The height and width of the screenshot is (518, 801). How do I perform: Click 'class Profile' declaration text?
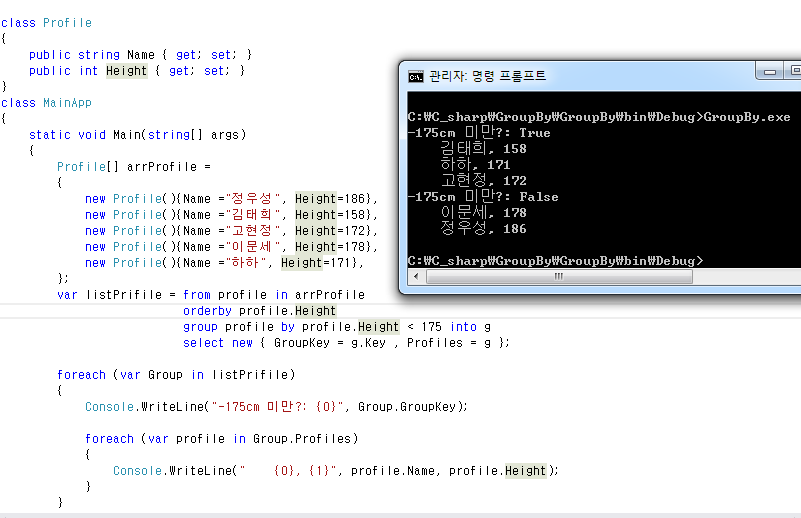[46, 23]
